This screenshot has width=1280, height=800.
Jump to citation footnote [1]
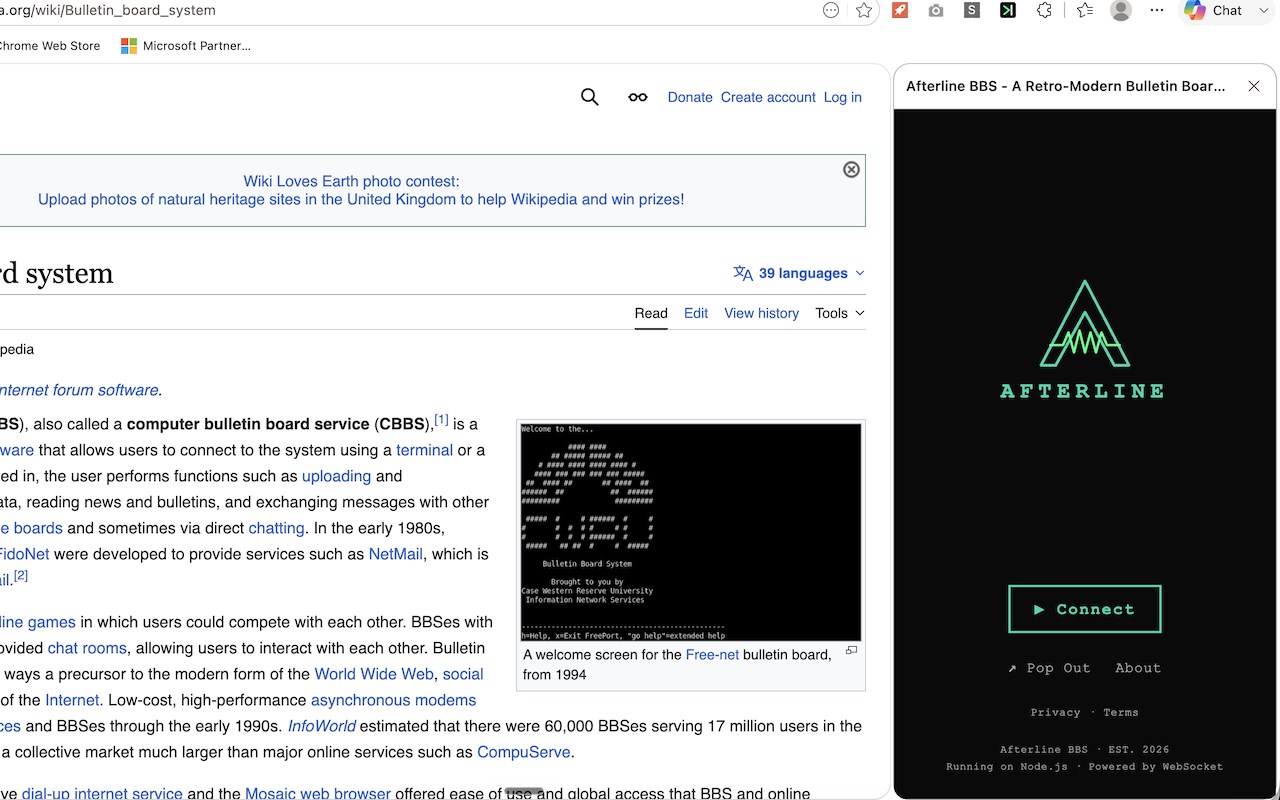tap(442, 420)
